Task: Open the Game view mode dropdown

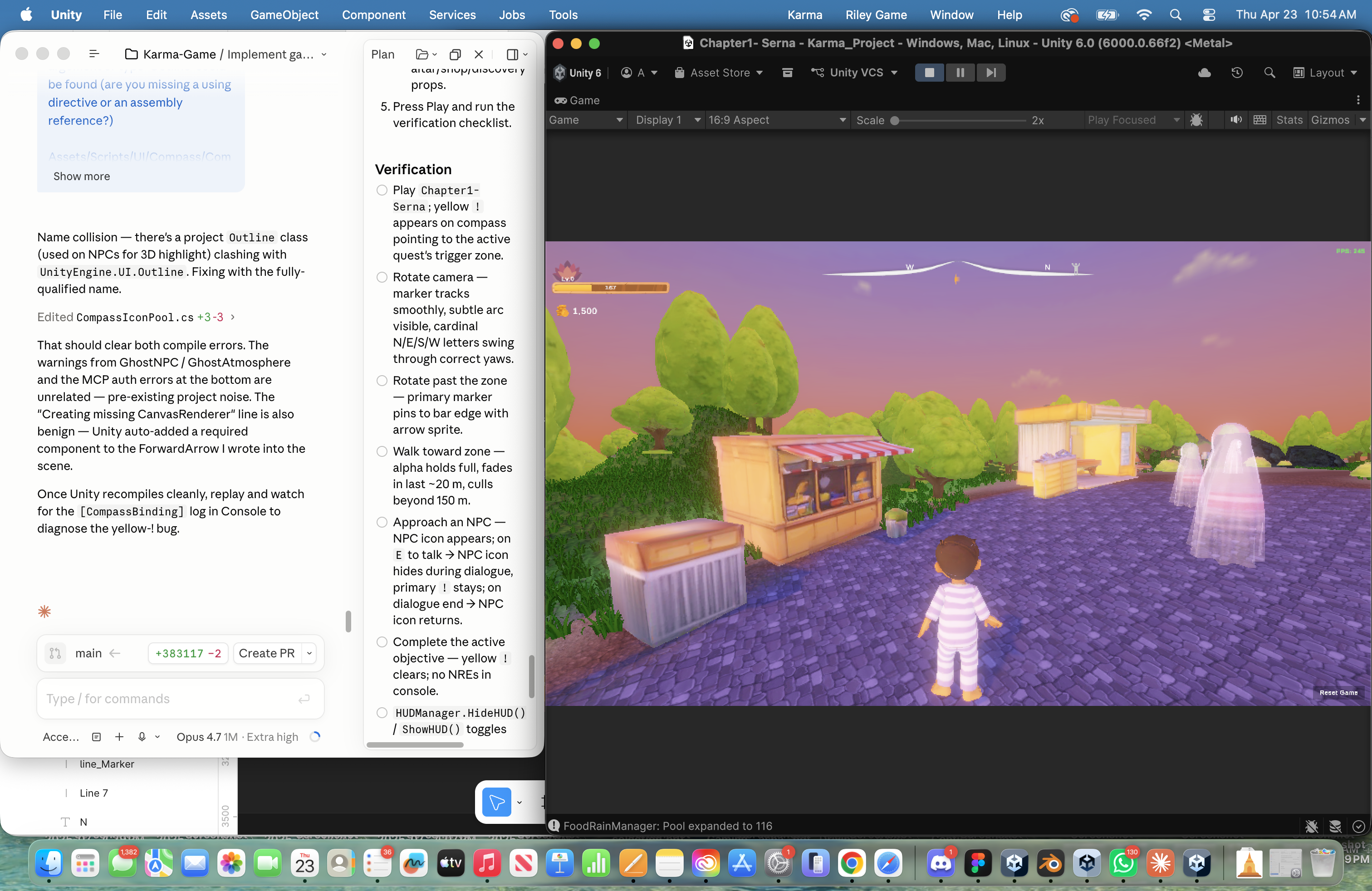Action: pos(585,120)
